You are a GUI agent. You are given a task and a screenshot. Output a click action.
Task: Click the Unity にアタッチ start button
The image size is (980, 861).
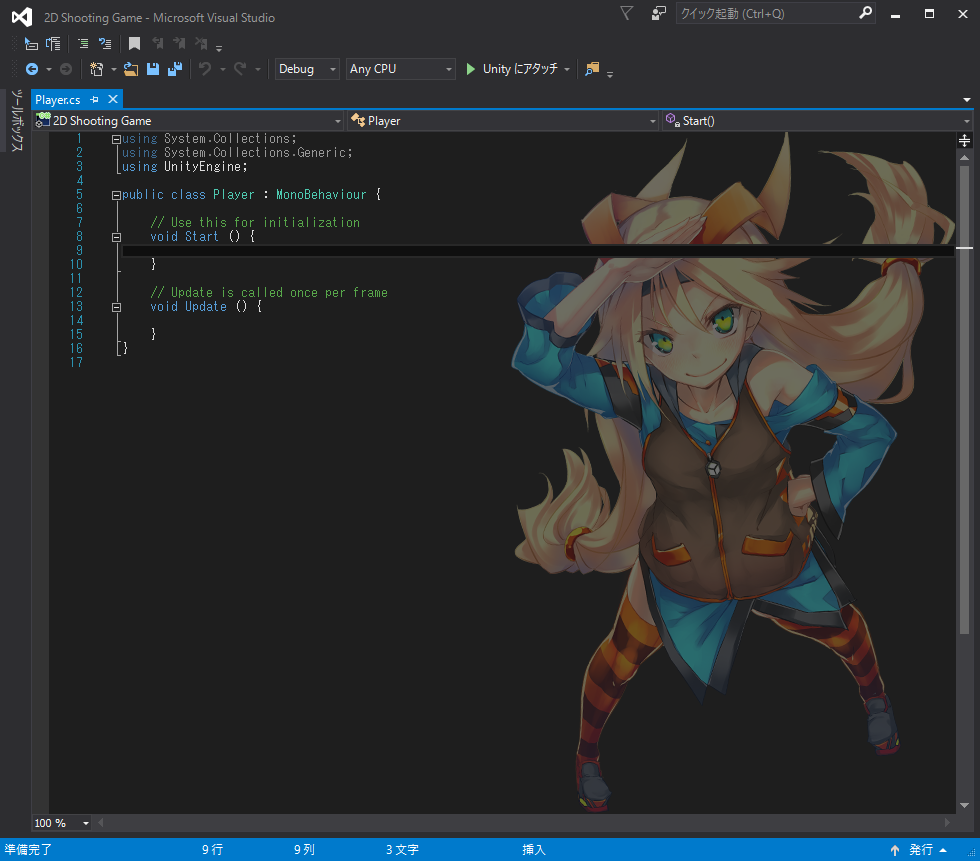[x=512, y=69]
